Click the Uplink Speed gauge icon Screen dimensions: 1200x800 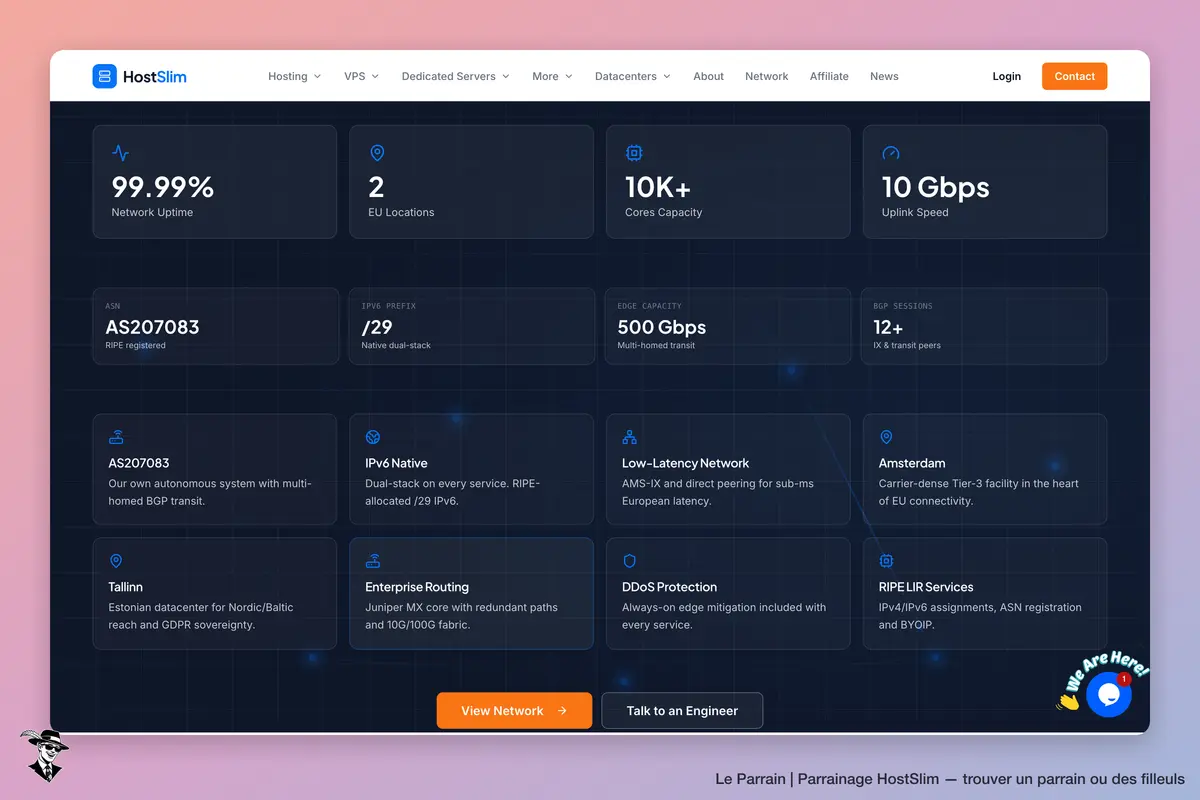coord(891,153)
